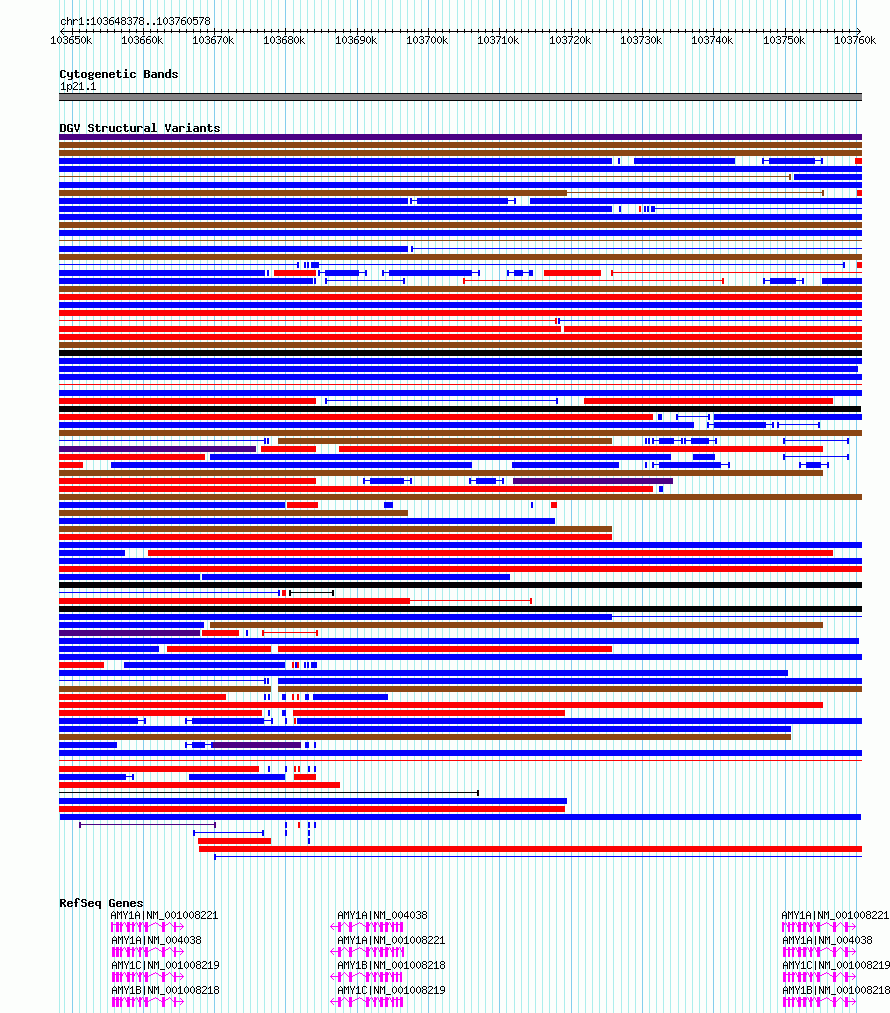
Task: Select reverse-strand gene model under middle AMY1C|NM_001008219
Action: (x=367, y=1001)
